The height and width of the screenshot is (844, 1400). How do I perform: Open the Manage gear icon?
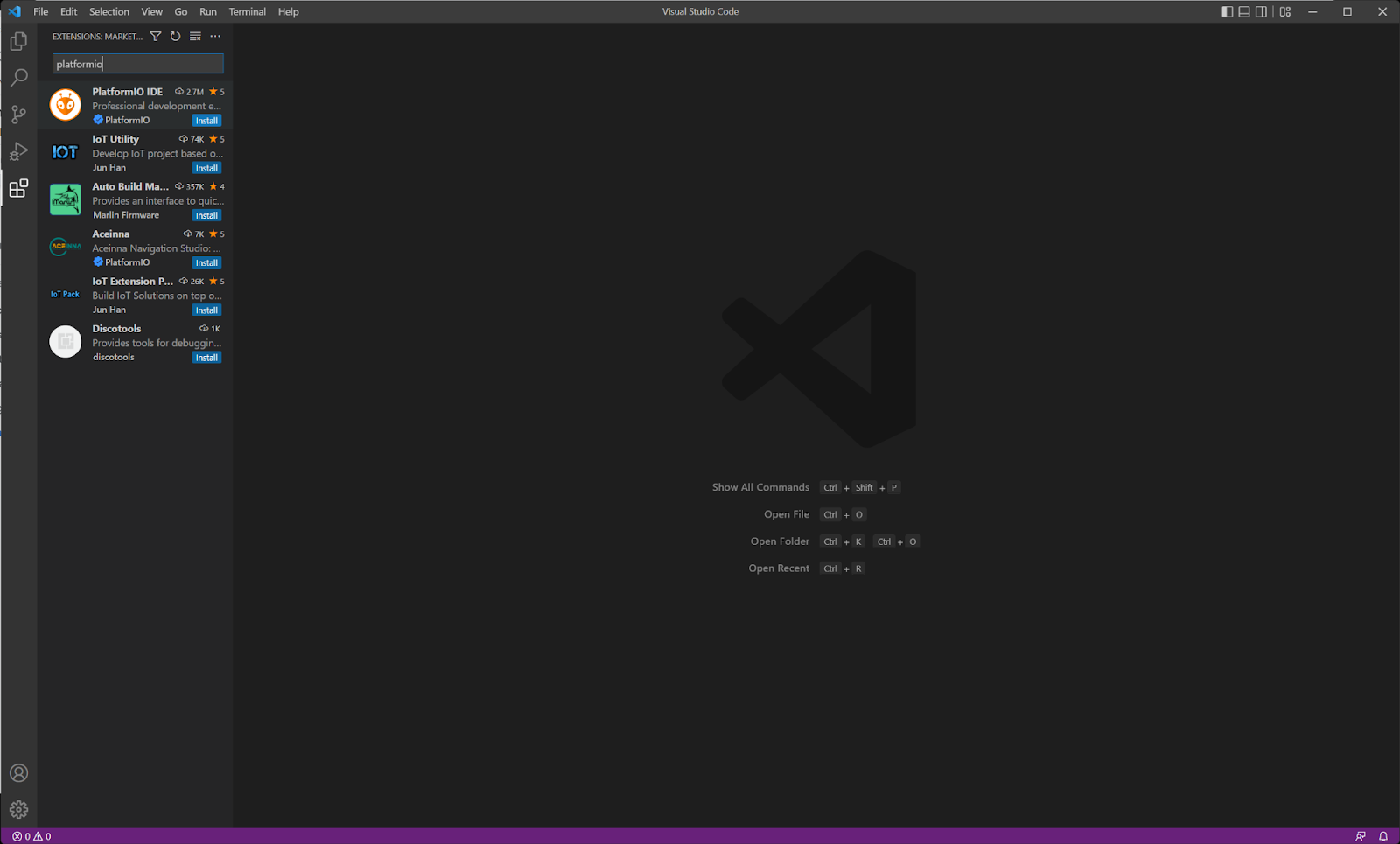(18, 810)
